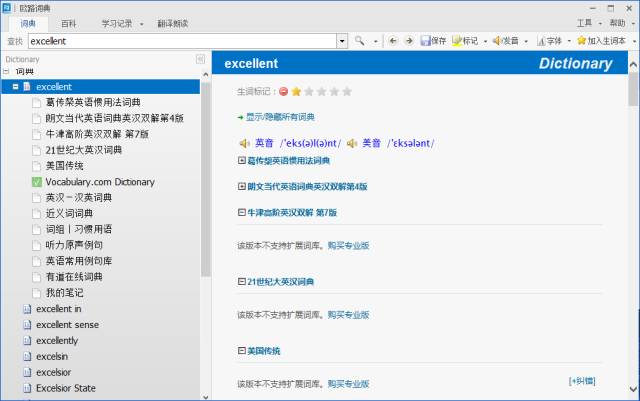Viewport: 640px width, 401px height.
Task: Open 发音 dropdown arrow
Action: point(526,41)
